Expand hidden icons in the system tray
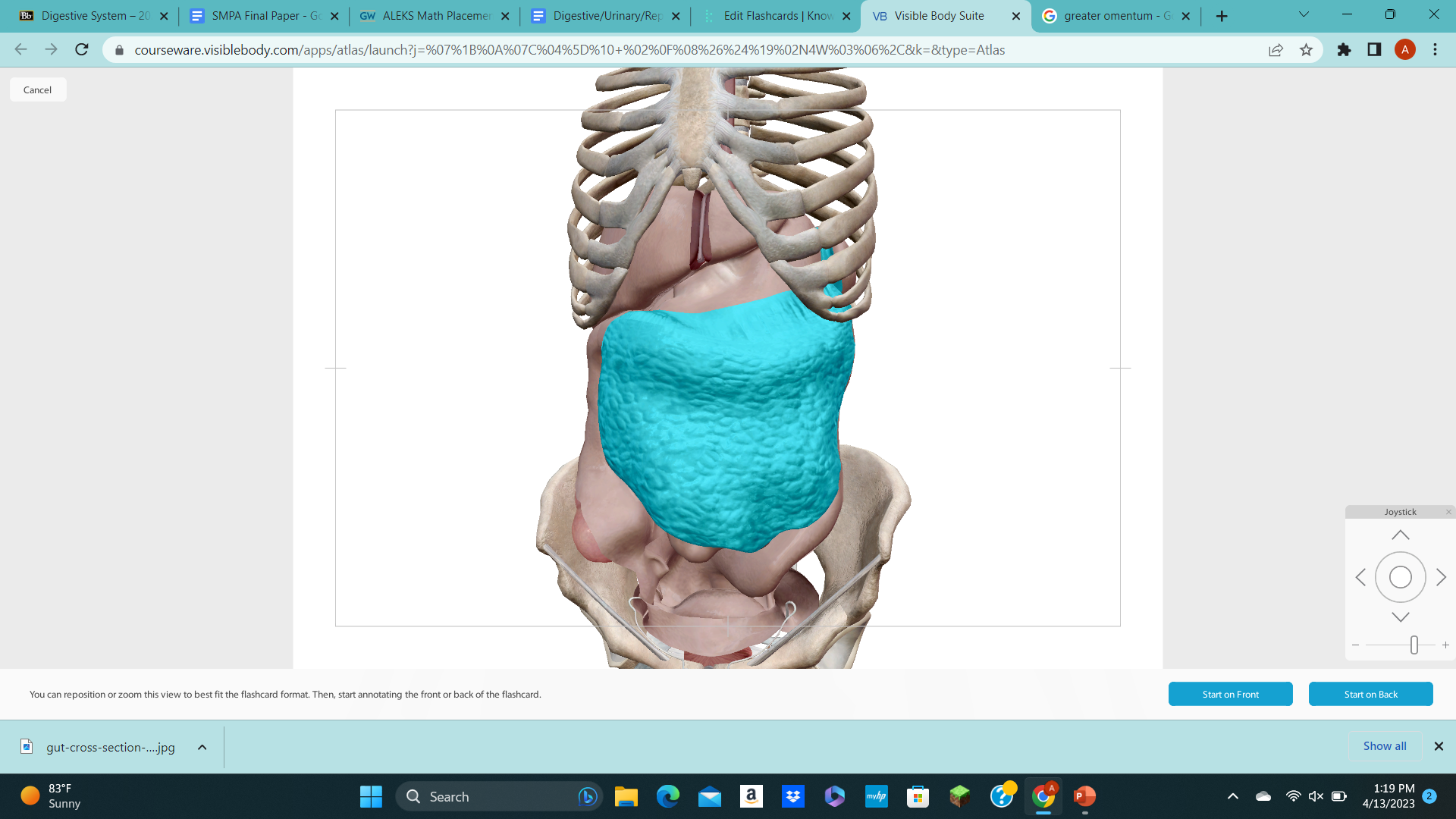Screen dimensions: 1456x819 click(x=1232, y=796)
